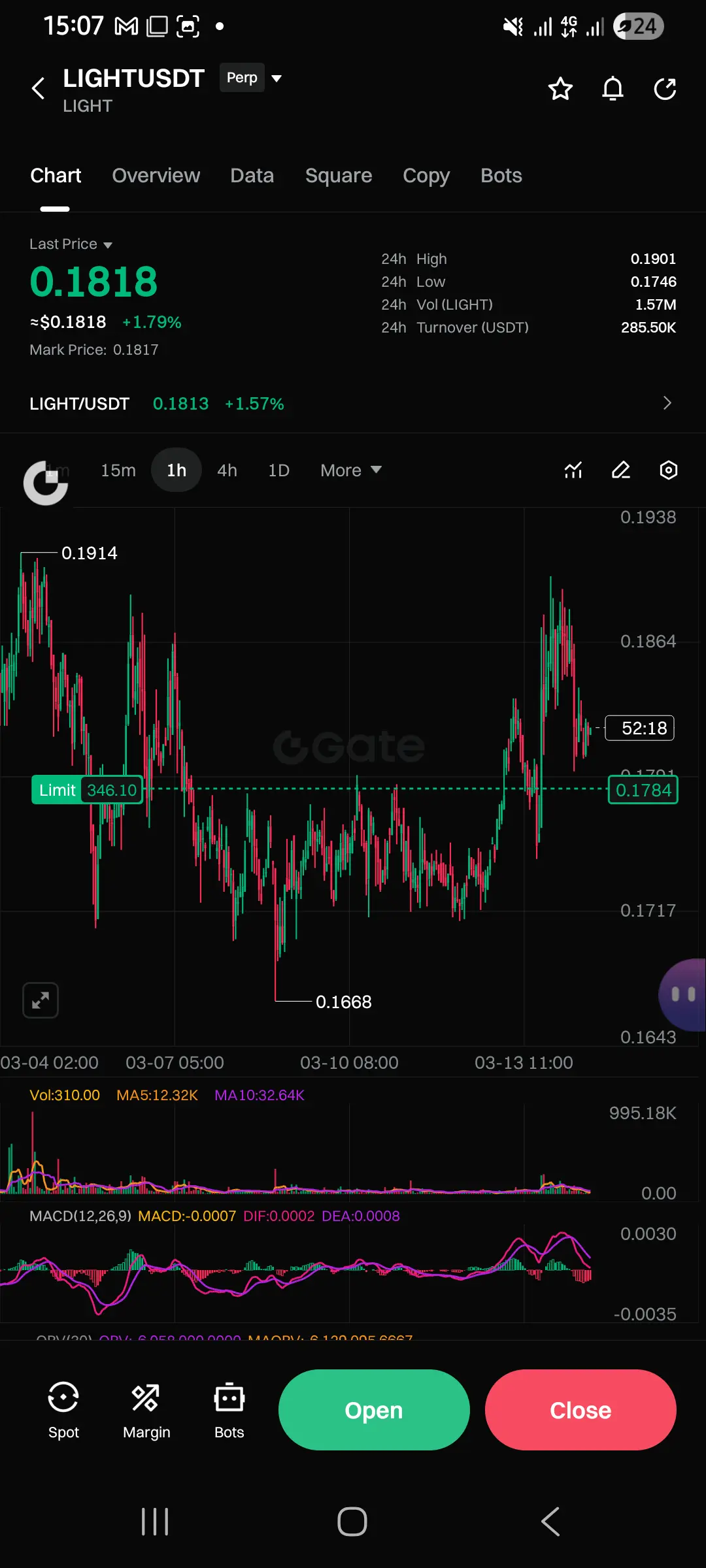706x1568 pixels.
Task: Select the 1D timeframe
Action: click(x=278, y=470)
